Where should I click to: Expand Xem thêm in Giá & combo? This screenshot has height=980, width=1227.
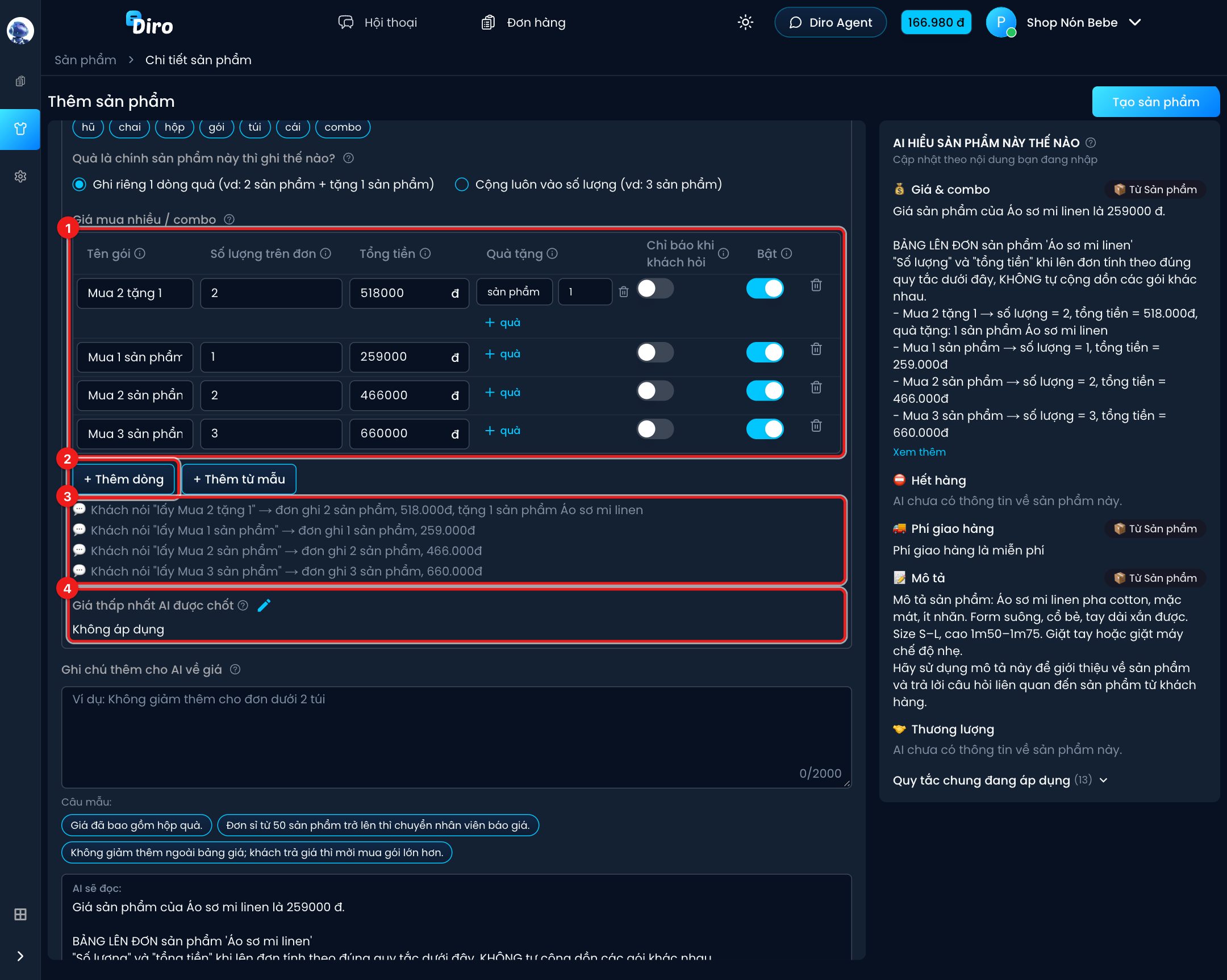coord(919,452)
